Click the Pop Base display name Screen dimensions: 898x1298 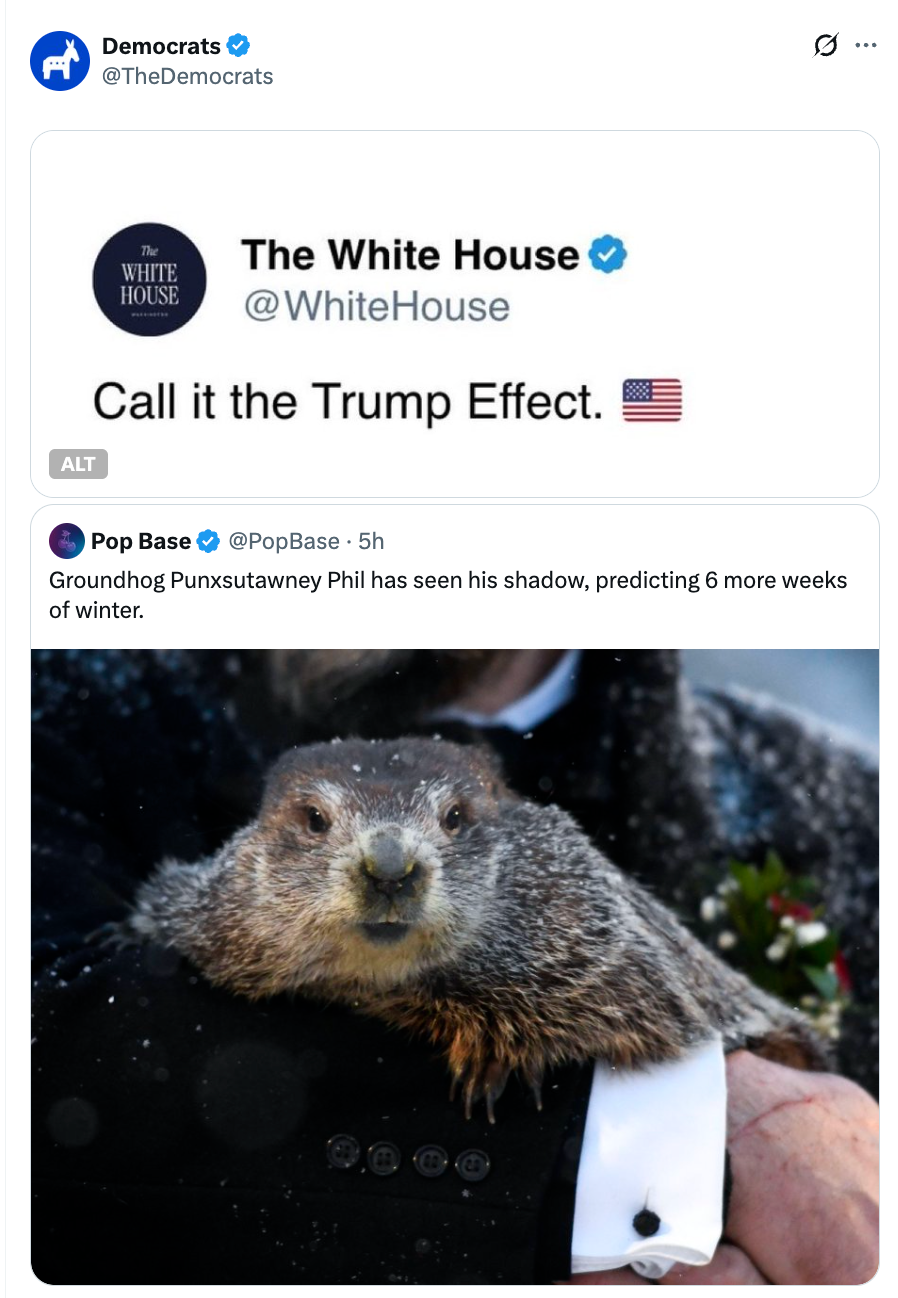pyautogui.click(x=141, y=541)
